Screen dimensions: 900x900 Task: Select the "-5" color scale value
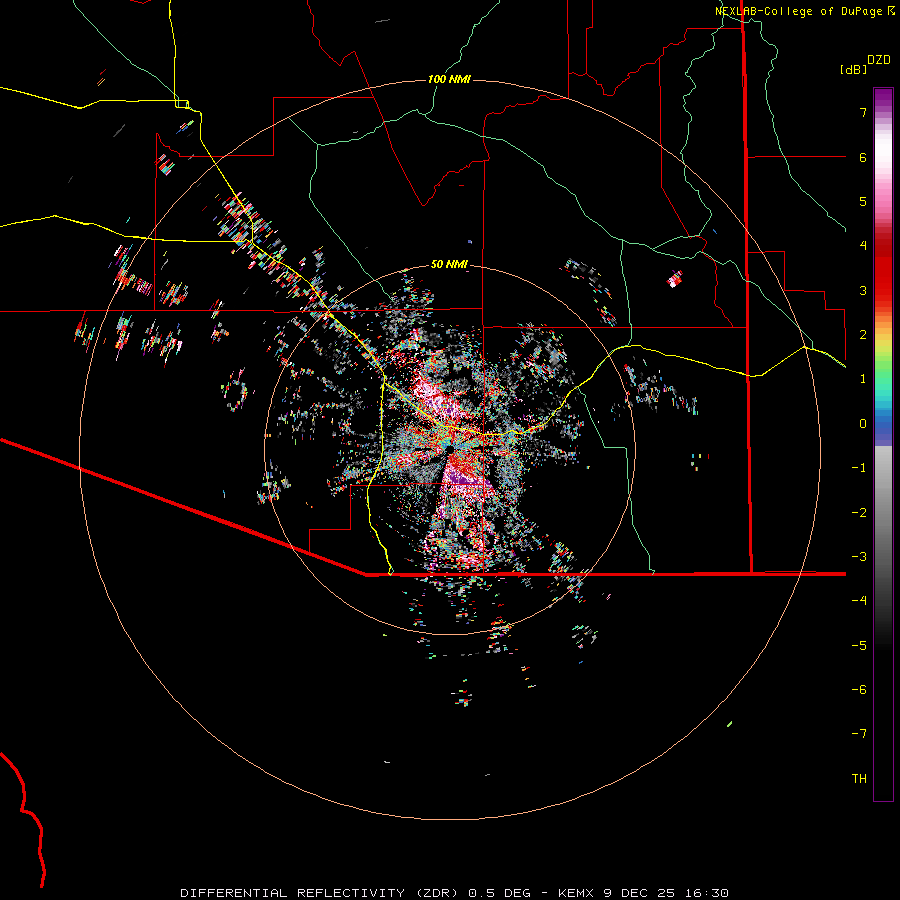tap(859, 646)
